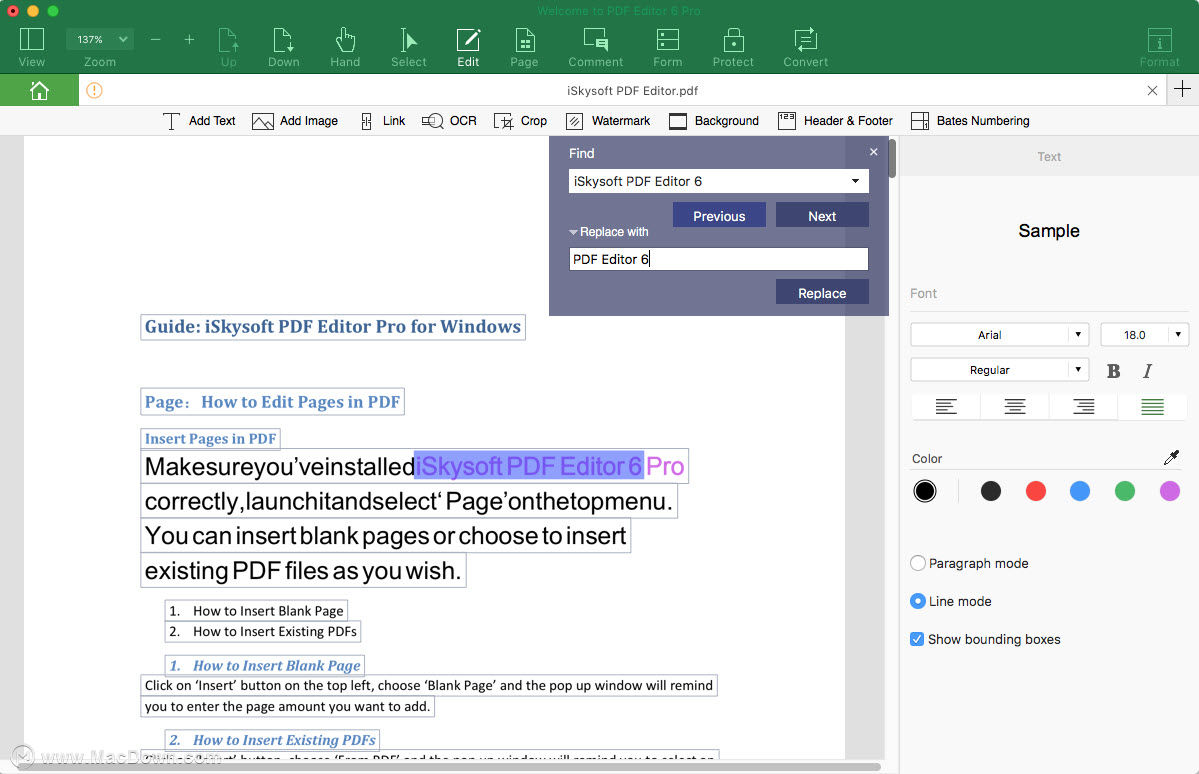Click the zoom in plus icon
Screen dimensions: 1199x774
190,39
